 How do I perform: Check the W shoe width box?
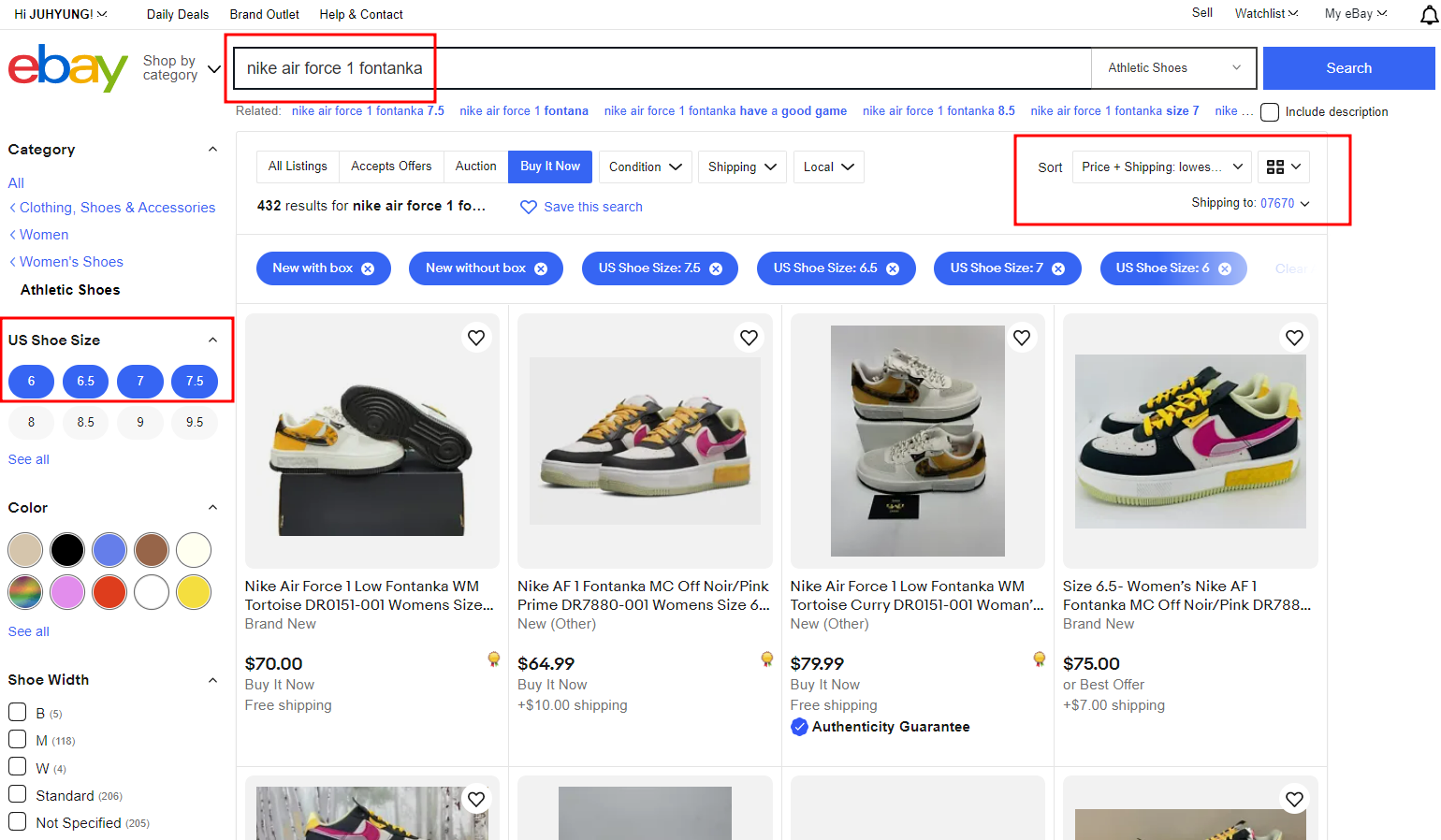point(17,767)
